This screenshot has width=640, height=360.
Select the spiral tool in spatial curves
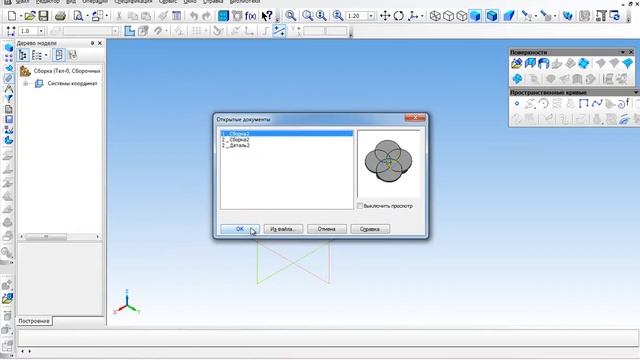(x=623, y=104)
